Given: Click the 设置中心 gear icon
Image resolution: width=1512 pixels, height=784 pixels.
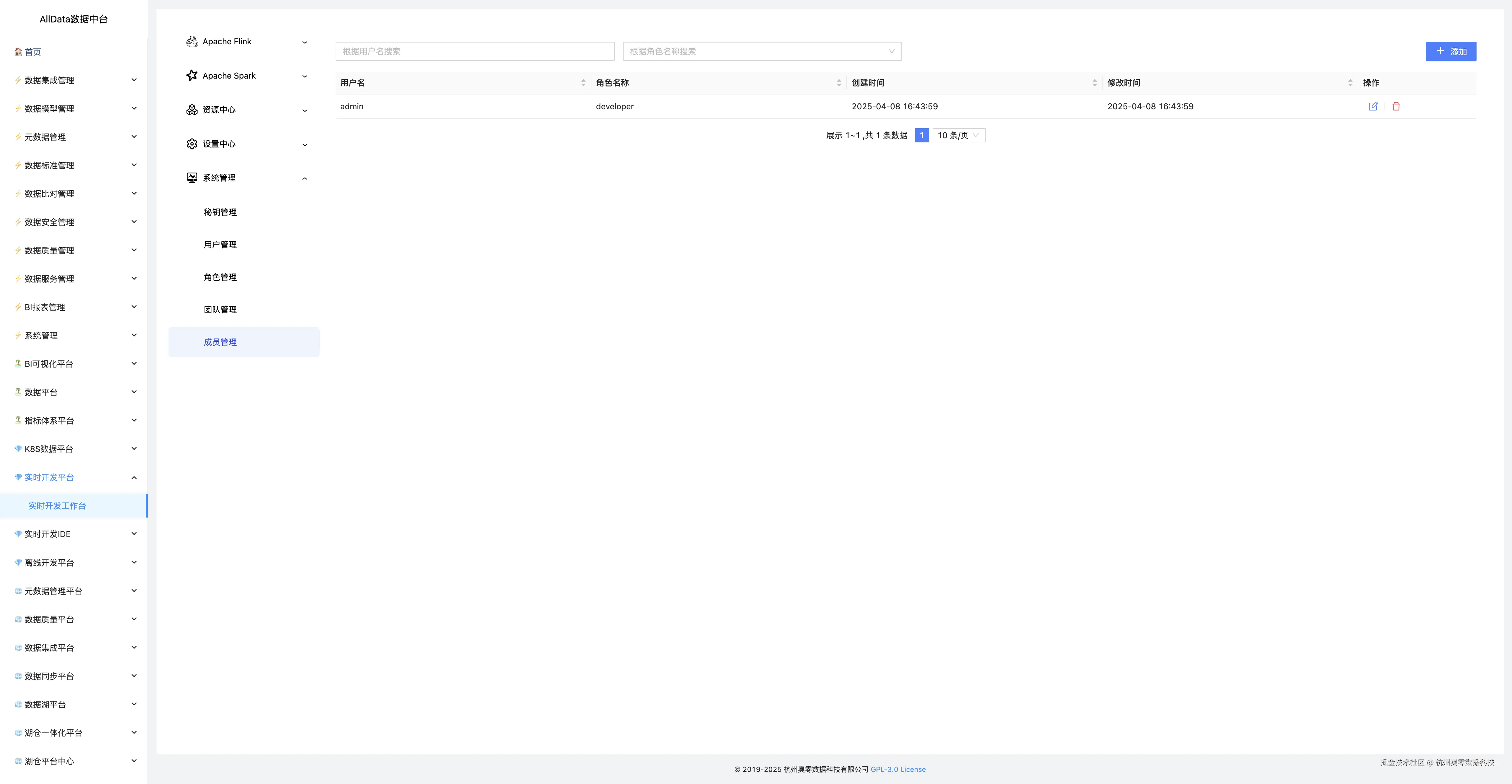Looking at the screenshot, I should click(191, 144).
